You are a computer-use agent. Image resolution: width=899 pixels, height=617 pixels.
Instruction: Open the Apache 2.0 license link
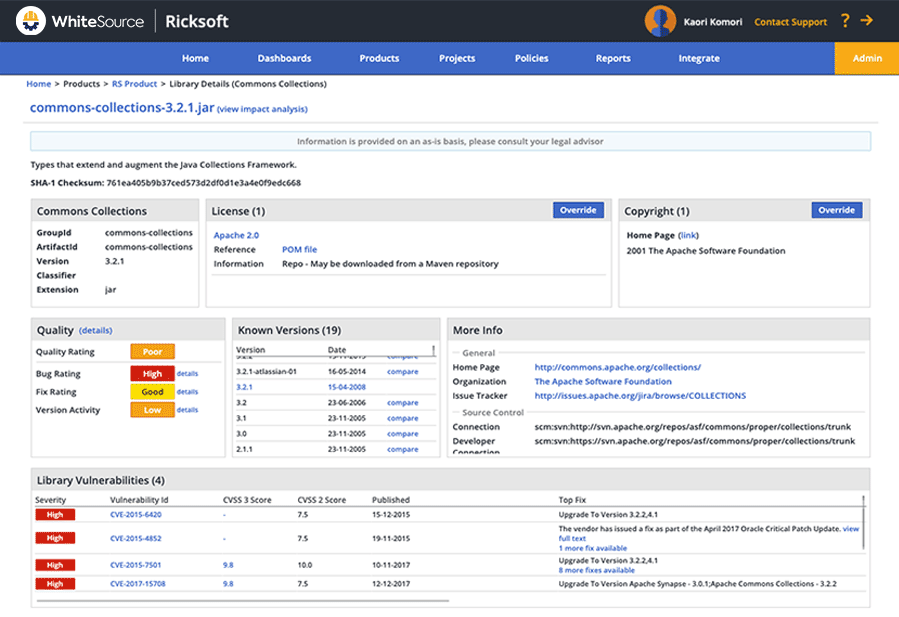tap(236, 235)
